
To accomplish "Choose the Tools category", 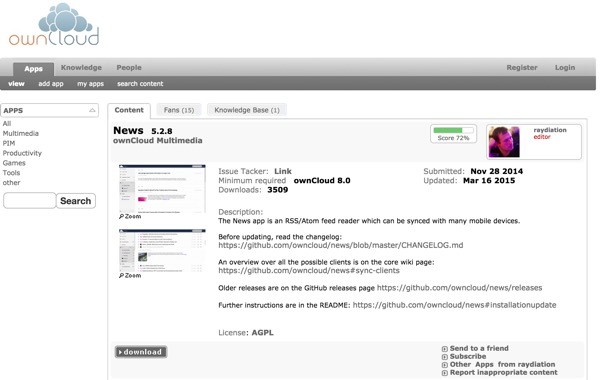I will (x=11, y=173).
